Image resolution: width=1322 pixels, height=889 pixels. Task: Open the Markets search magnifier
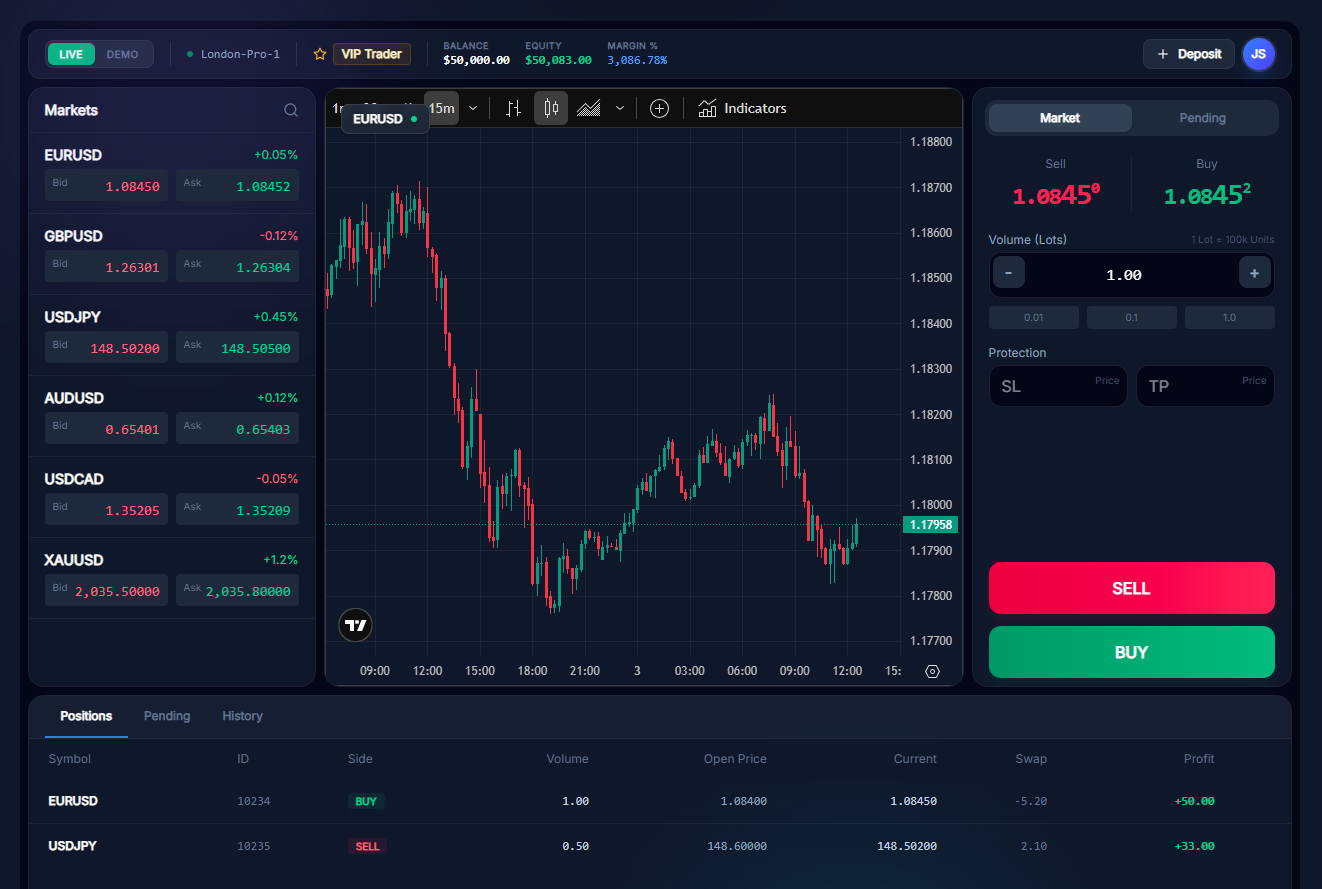coord(290,110)
